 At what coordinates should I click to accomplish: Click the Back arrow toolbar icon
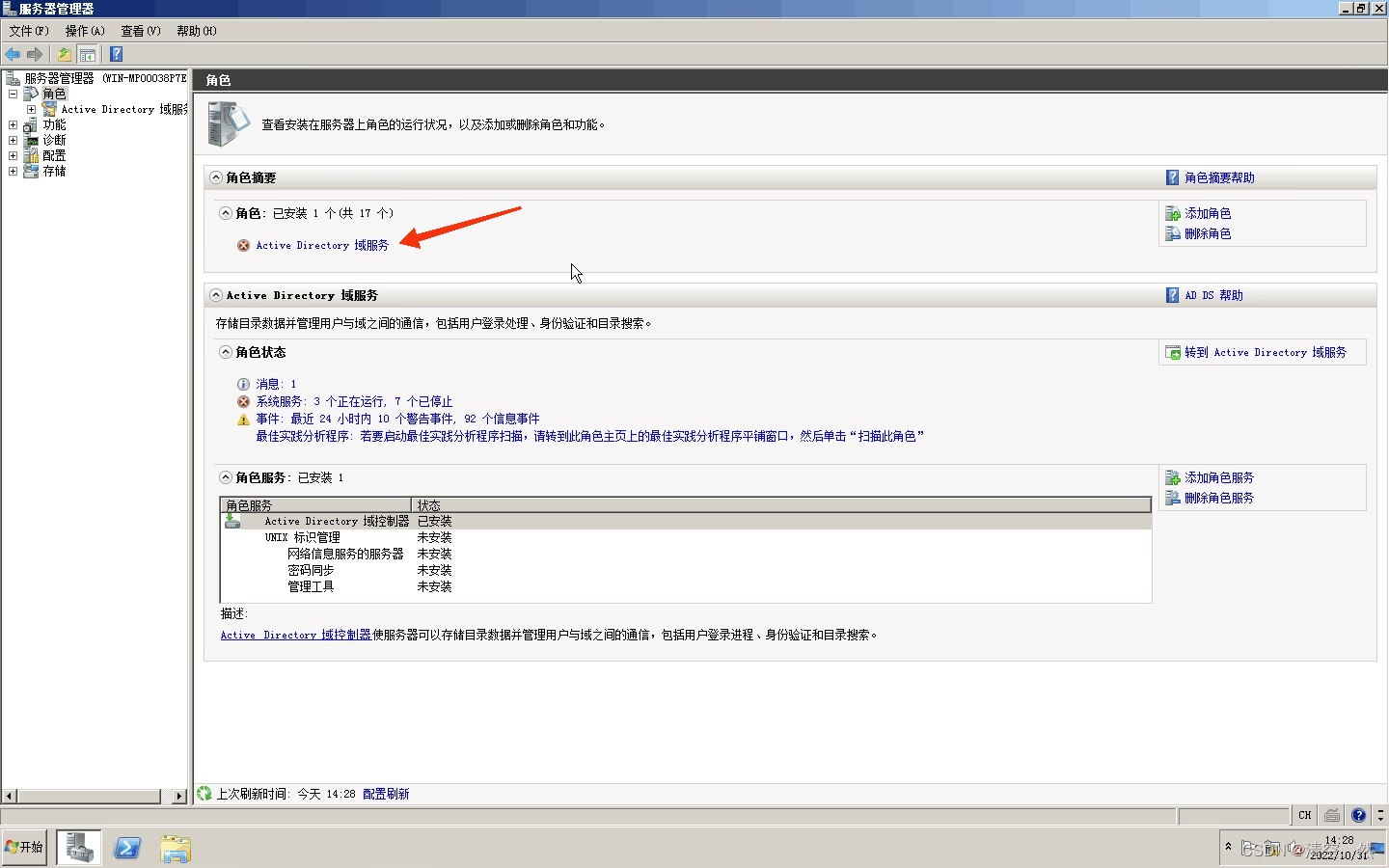[x=13, y=54]
